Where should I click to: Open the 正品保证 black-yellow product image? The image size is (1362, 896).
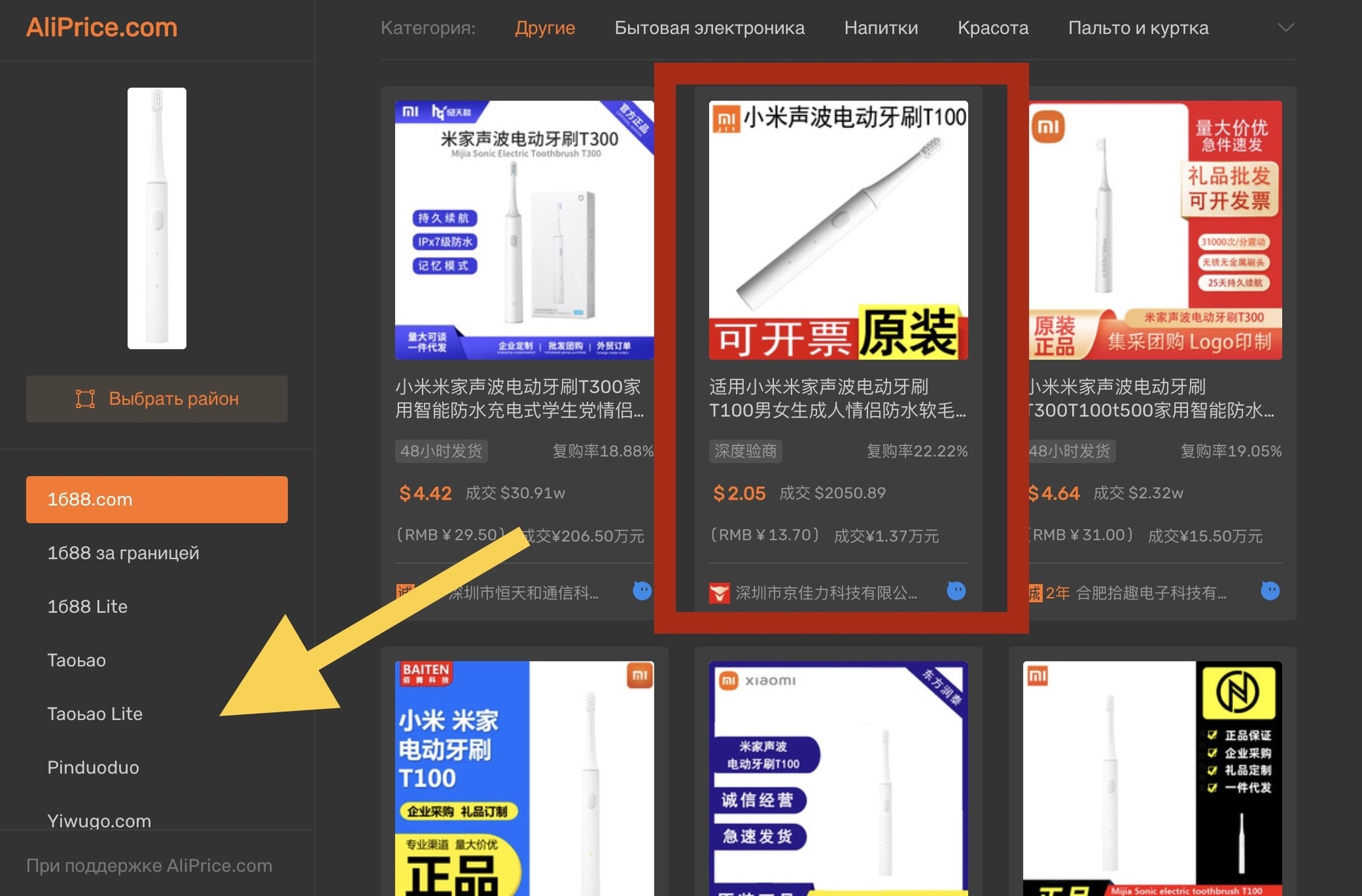[1152, 778]
